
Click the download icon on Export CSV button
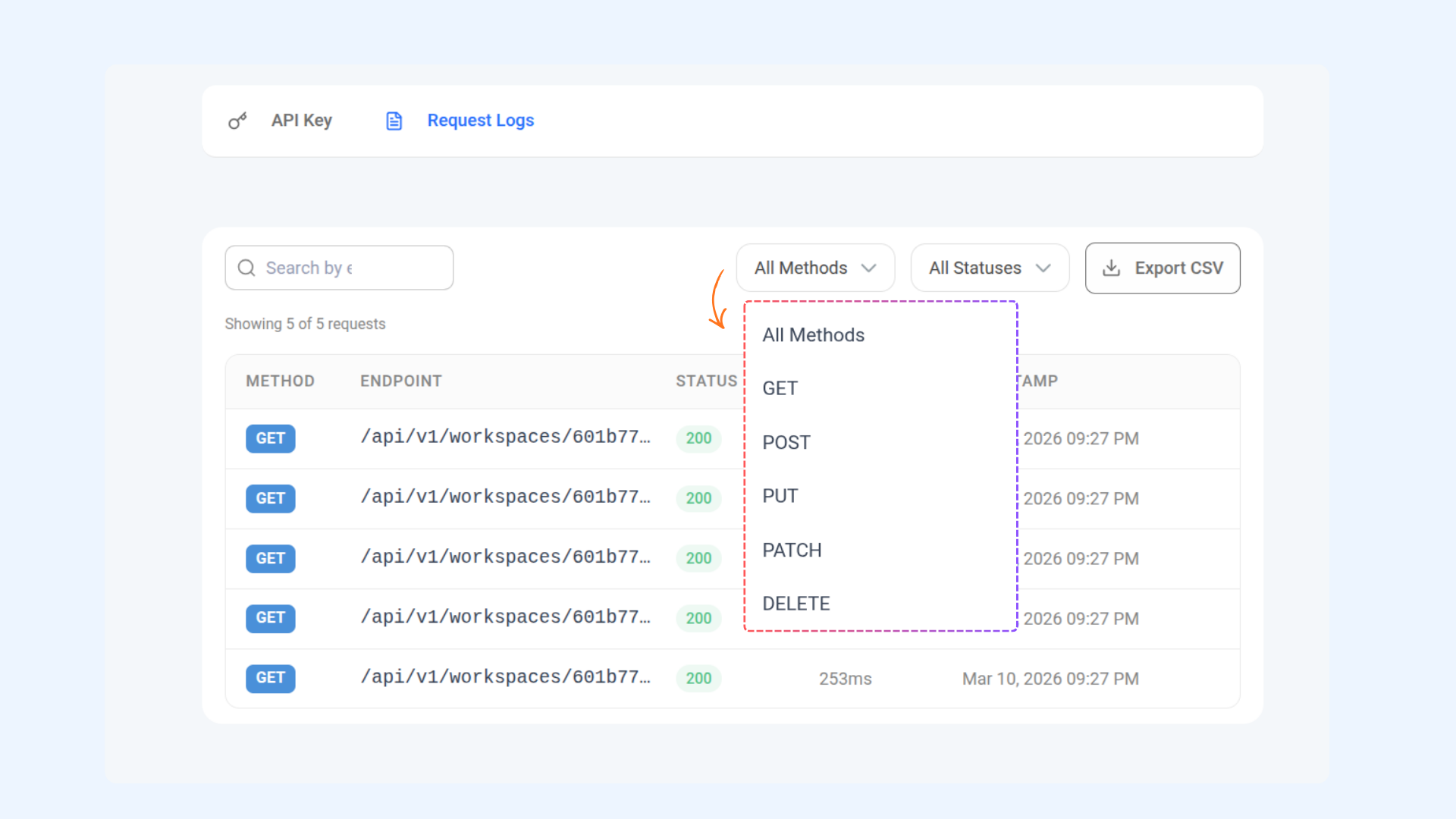pyautogui.click(x=1112, y=268)
